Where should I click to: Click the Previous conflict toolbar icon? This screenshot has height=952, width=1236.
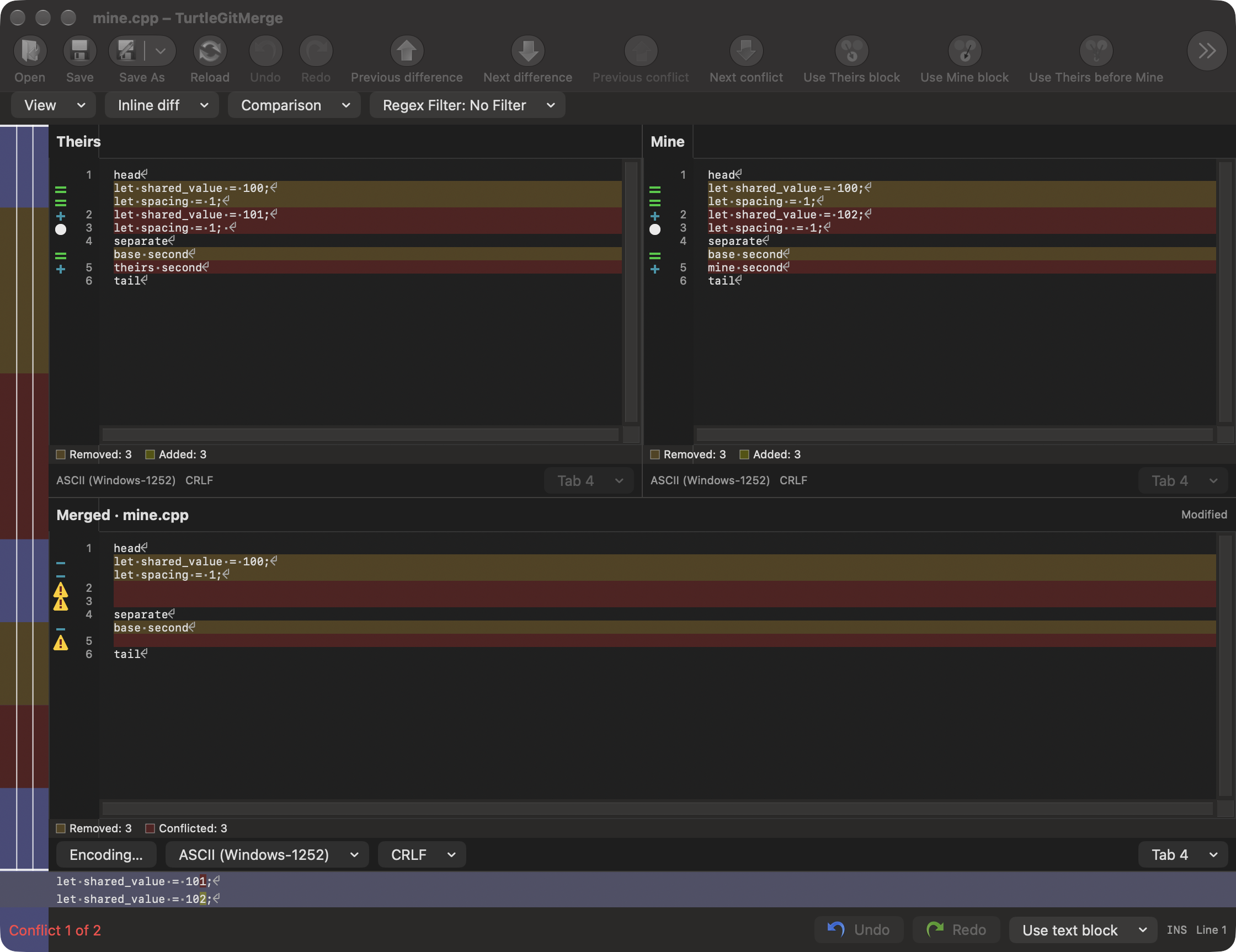pyautogui.click(x=641, y=51)
